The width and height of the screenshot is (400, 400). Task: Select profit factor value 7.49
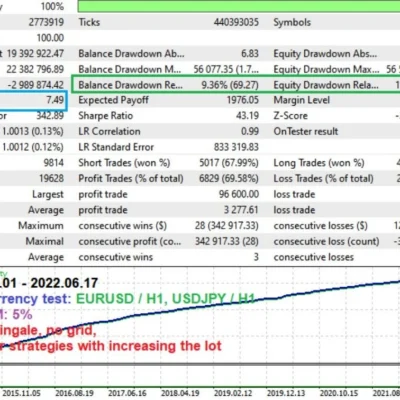point(55,100)
